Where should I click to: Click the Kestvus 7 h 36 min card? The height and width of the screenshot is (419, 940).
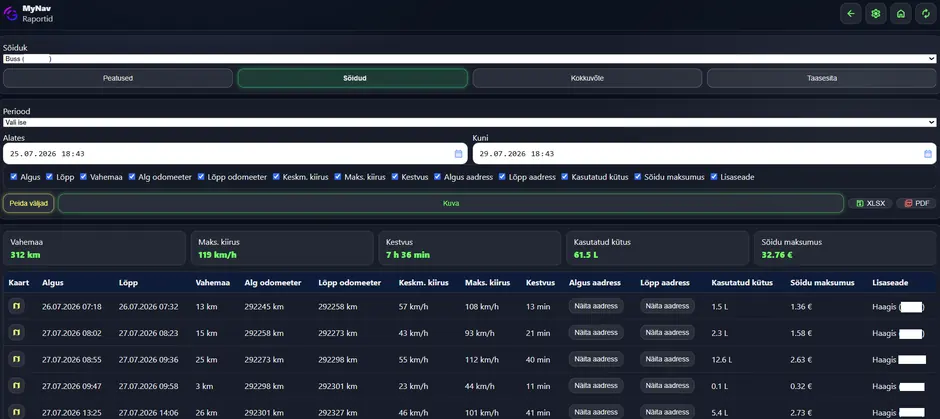point(470,248)
